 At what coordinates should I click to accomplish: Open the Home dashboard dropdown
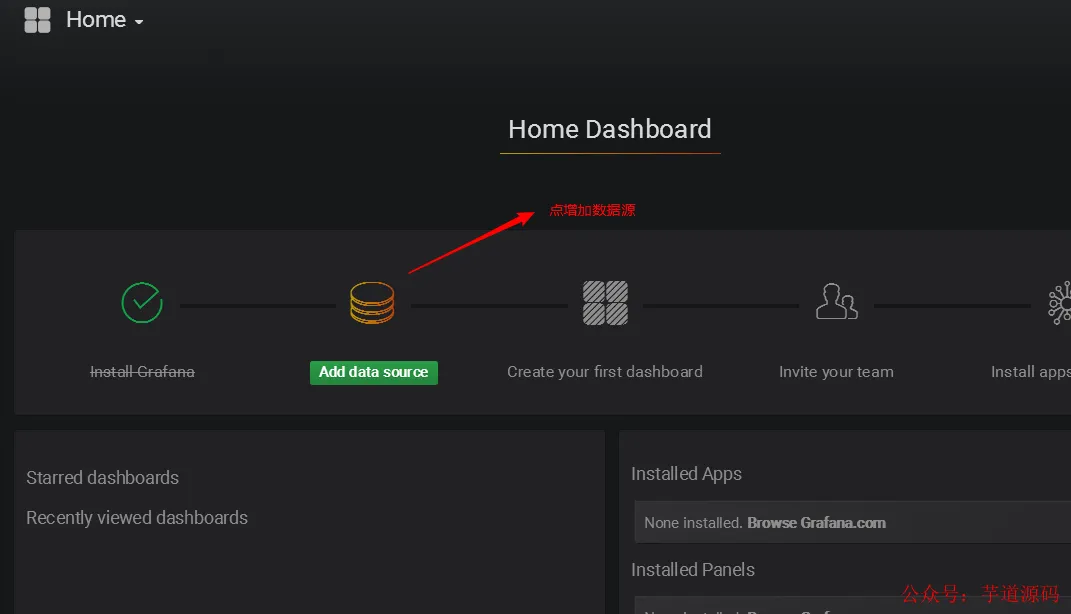point(105,20)
